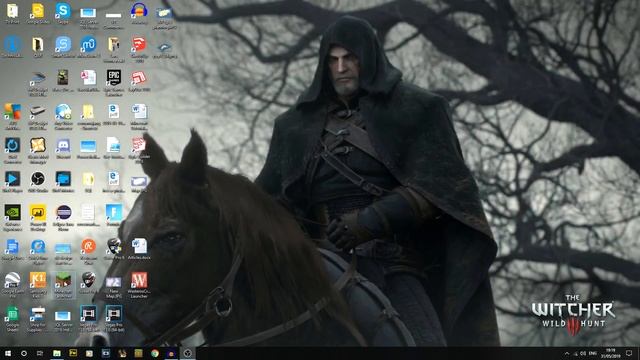Image resolution: width=640 pixels, height=360 pixels.
Task: Open the Minecraft Launcher desktop shortcut
Action: [x=63, y=285]
